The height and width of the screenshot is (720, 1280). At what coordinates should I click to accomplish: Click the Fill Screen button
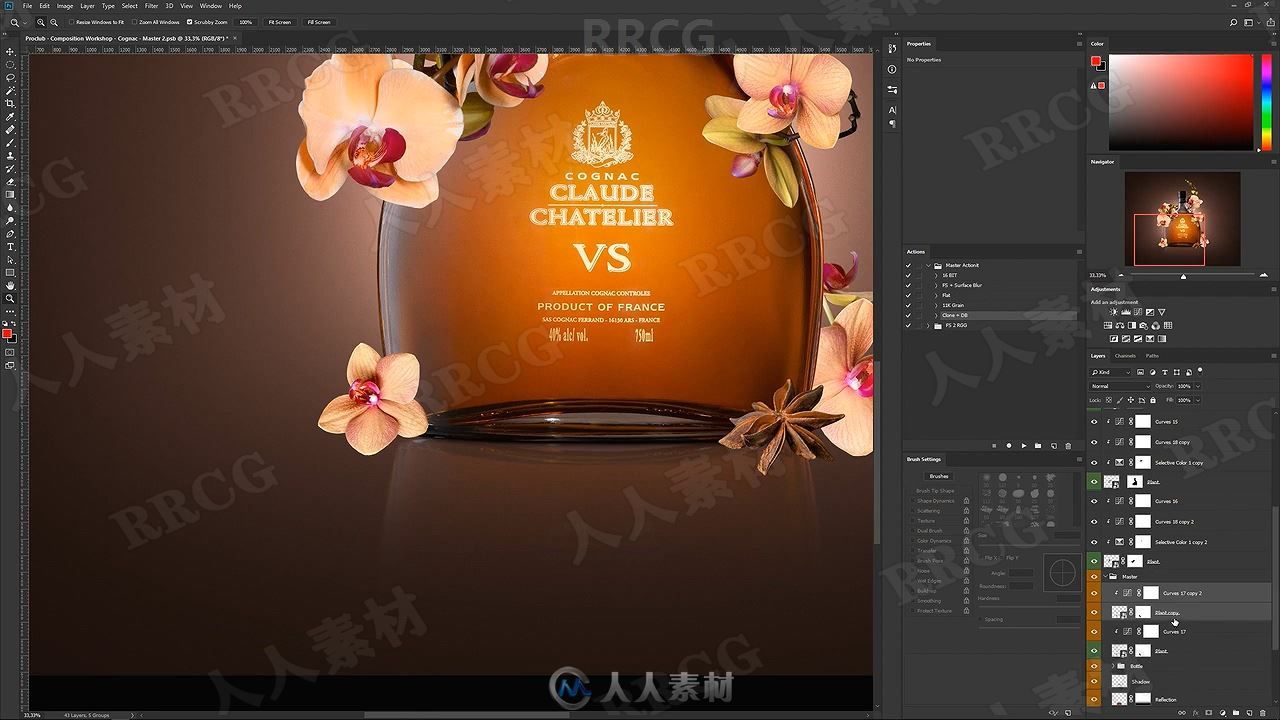tap(319, 22)
